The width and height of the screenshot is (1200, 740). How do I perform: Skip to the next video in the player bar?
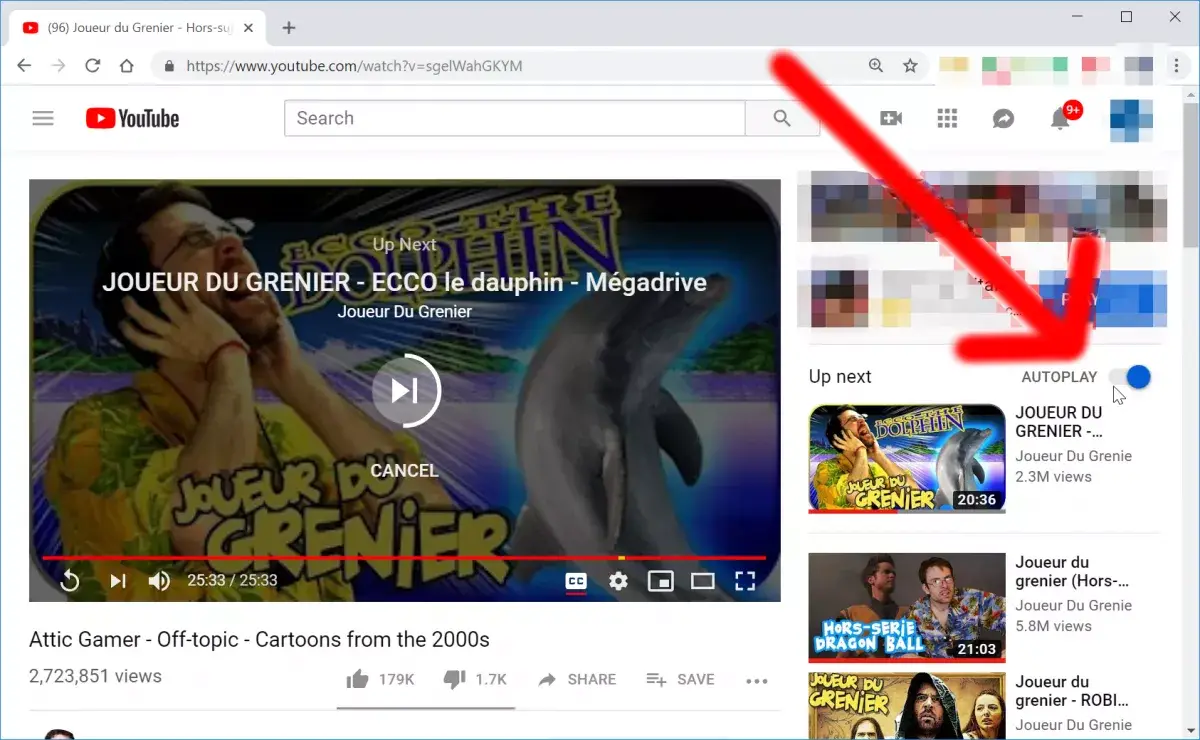118,580
